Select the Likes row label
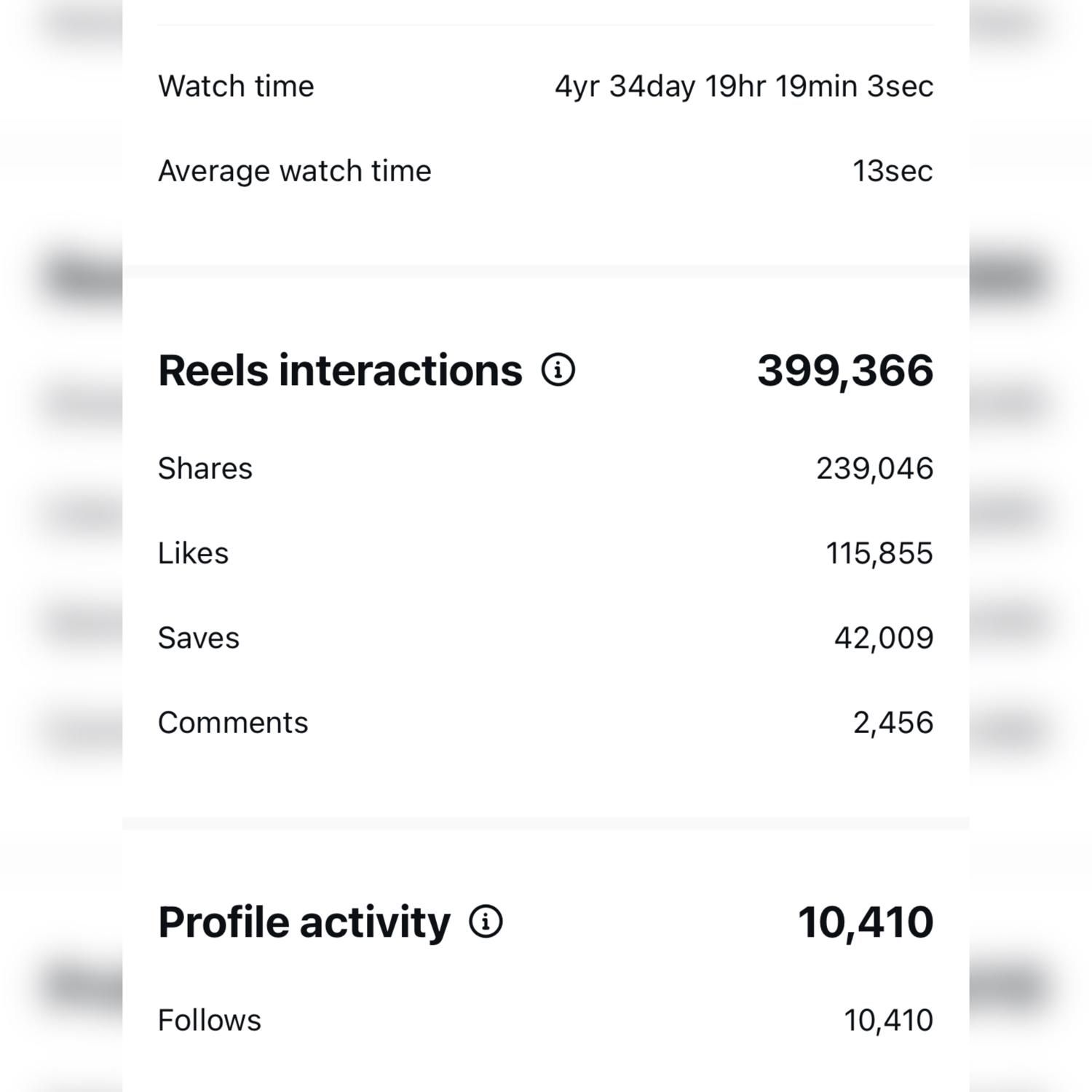1092x1092 pixels. [193, 553]
